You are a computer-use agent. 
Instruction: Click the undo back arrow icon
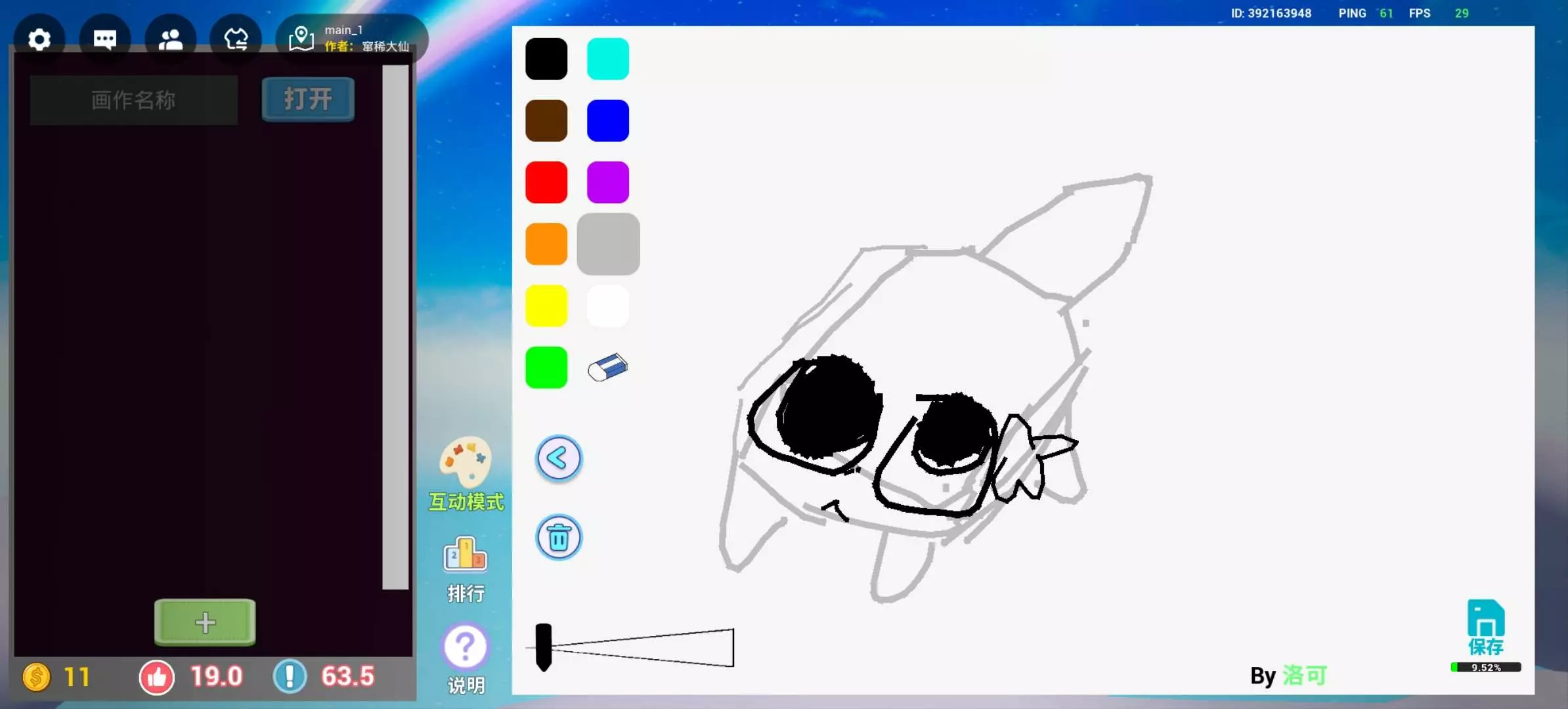(x=558, y=458)
